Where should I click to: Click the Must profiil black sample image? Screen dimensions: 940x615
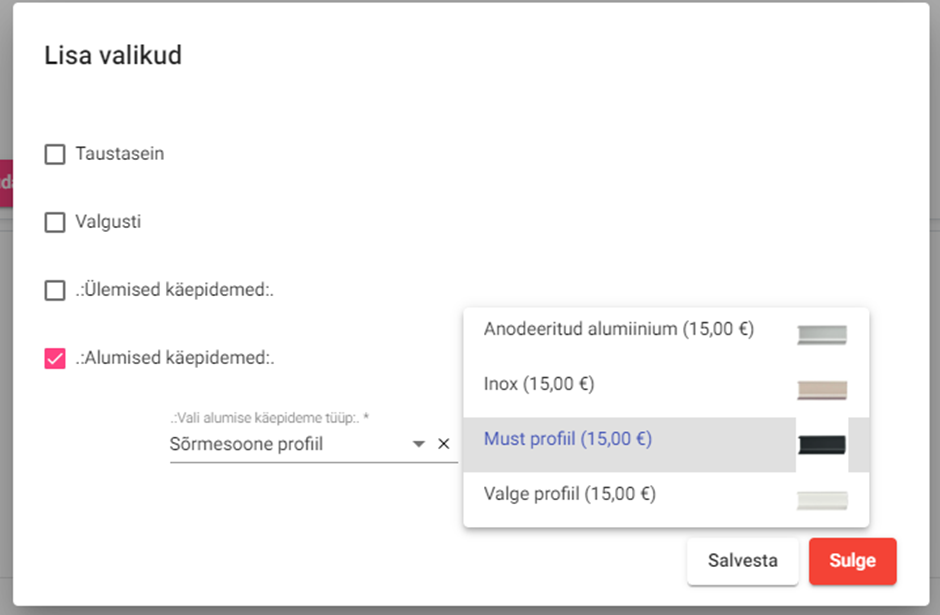(x=822, y=445)
